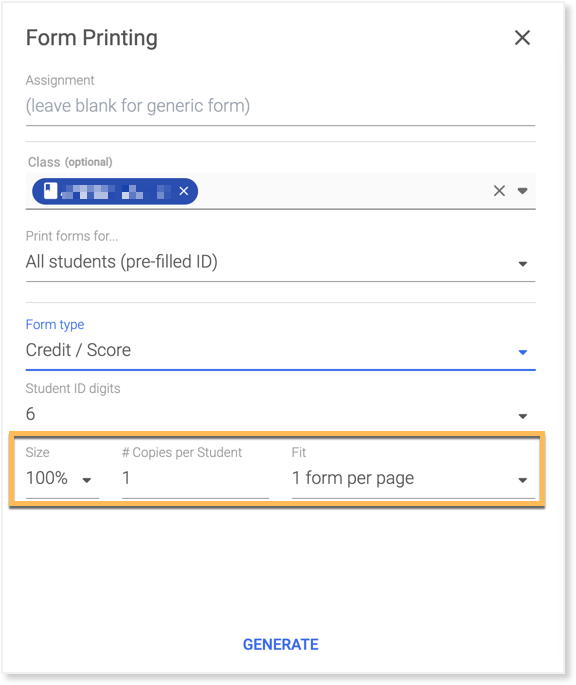
Task: Expand the Student ID digits arrow
Action: [x=522, y=416]
